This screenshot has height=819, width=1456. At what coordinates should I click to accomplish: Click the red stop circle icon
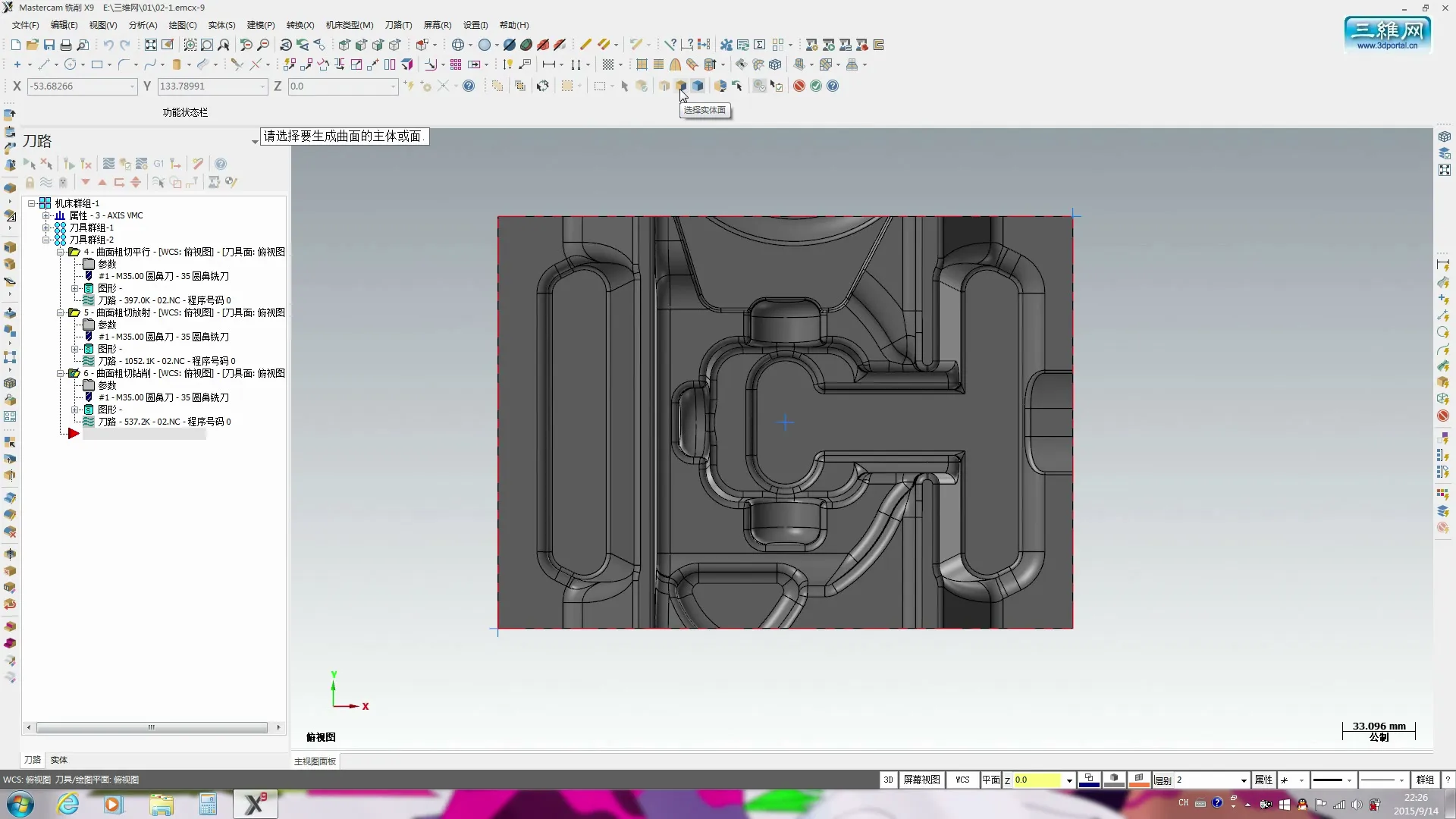[799, 86]
